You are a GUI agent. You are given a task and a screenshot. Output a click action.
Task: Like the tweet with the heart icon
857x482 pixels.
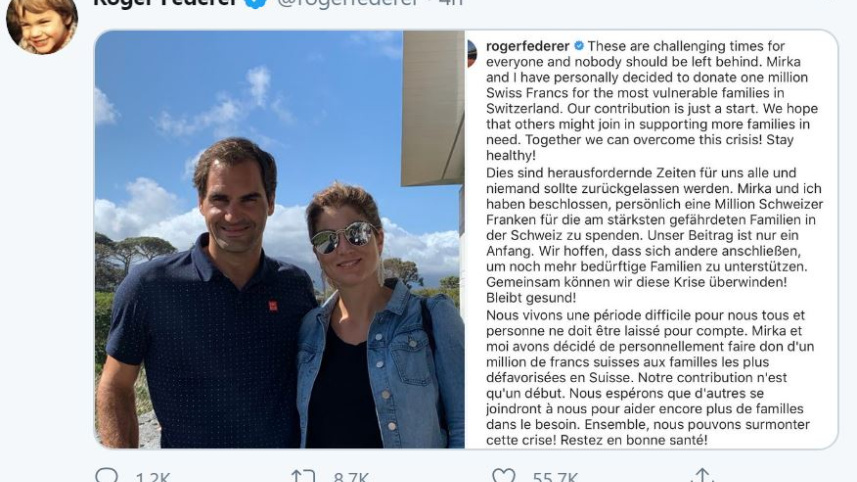[503, 476]
